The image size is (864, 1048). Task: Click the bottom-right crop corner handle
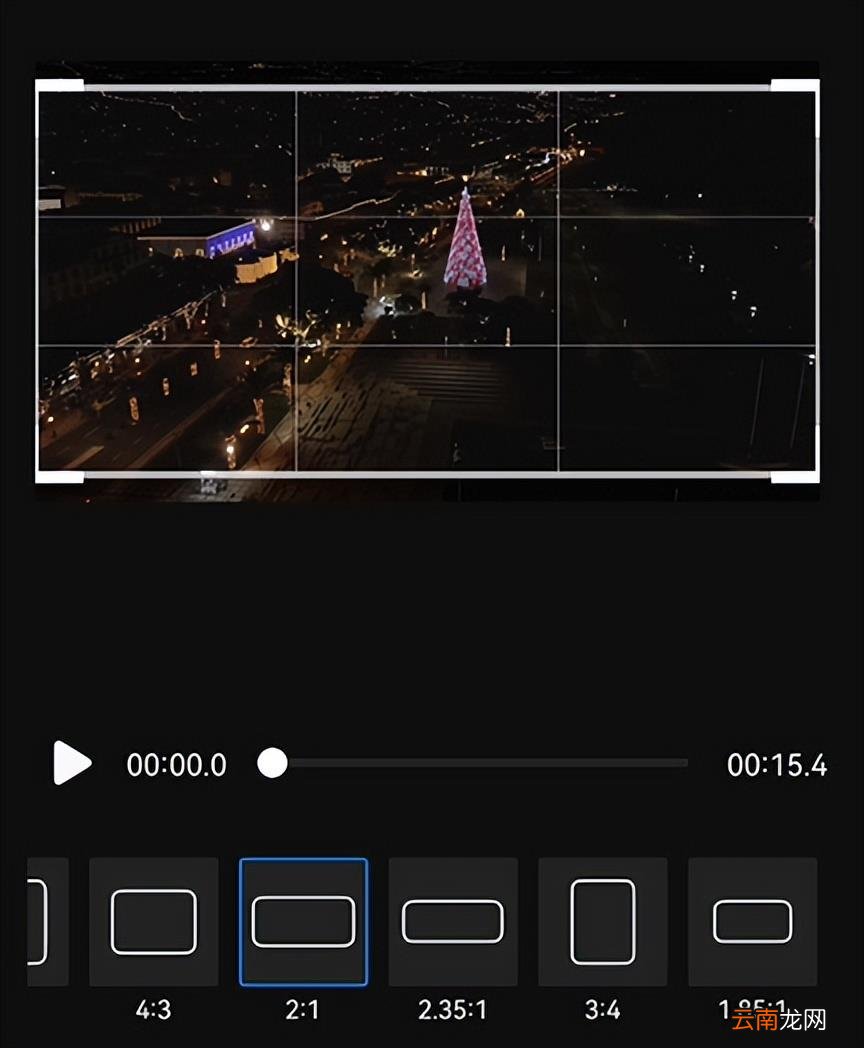(x=796, y=475)
